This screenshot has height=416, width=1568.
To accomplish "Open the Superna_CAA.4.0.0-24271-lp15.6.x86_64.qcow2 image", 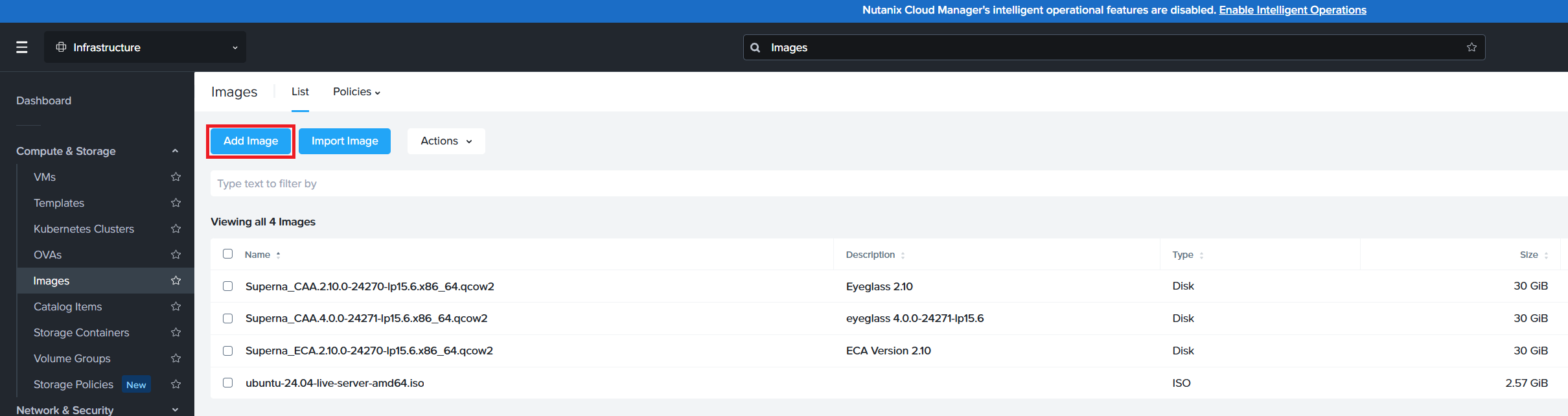I will (x=367, y=319).
